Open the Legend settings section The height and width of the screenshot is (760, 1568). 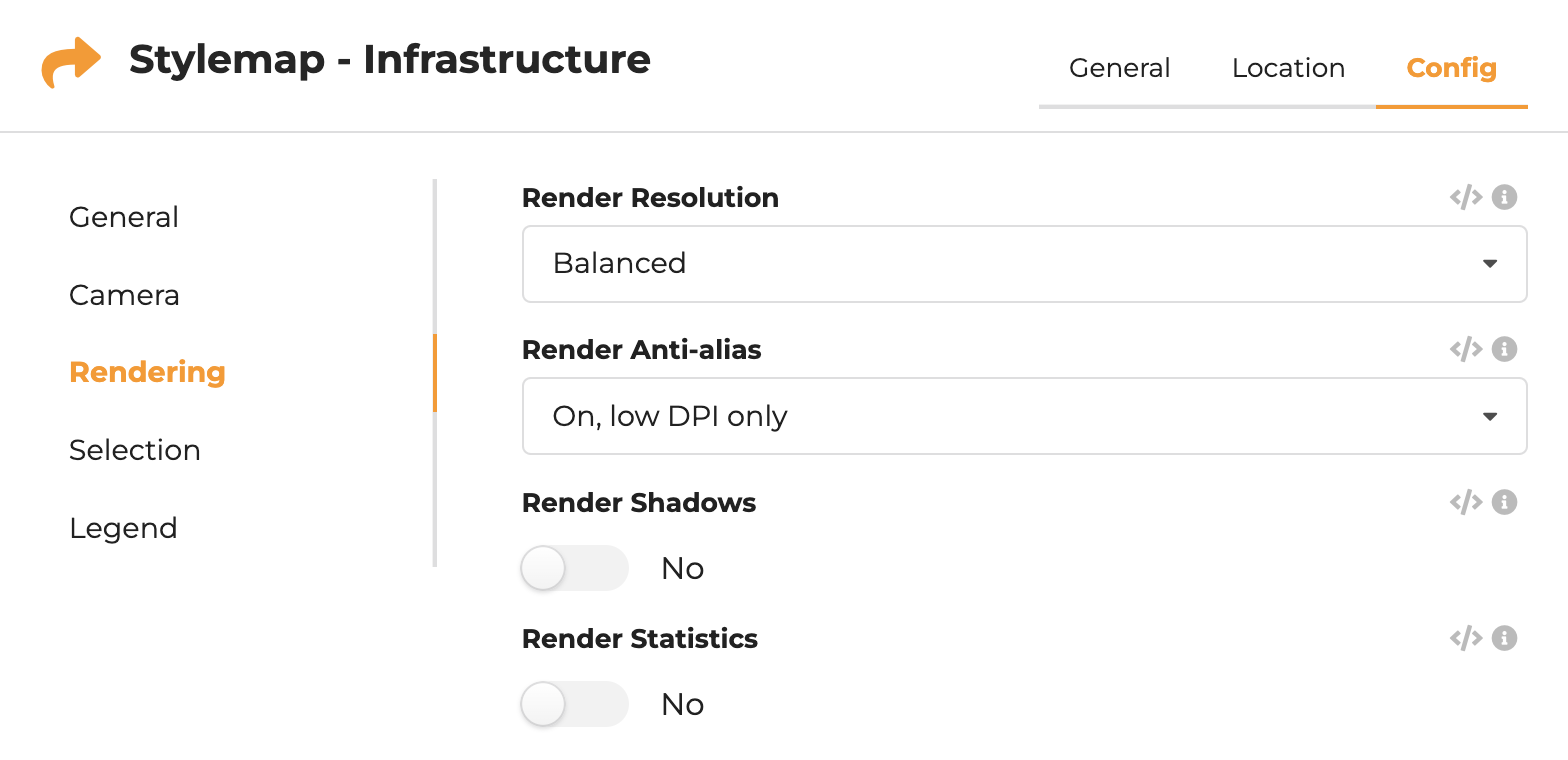point(124,528)
